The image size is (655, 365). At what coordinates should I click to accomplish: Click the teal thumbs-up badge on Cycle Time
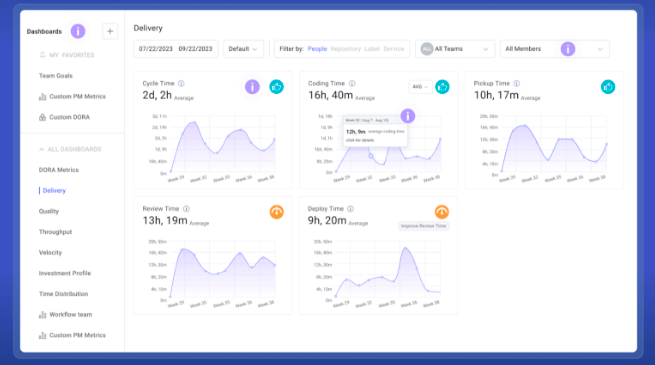tap(277, 87)
